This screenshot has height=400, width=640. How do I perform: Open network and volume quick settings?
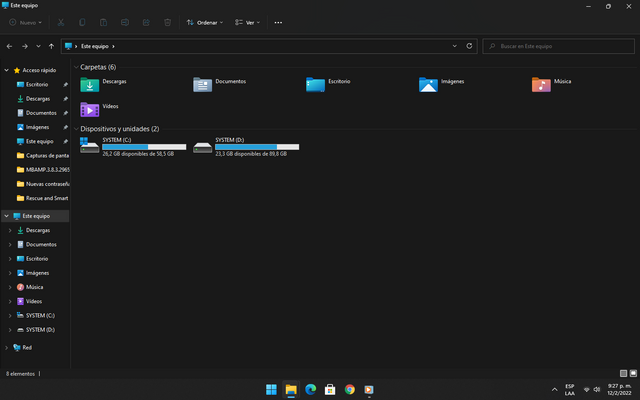[591, 389]
